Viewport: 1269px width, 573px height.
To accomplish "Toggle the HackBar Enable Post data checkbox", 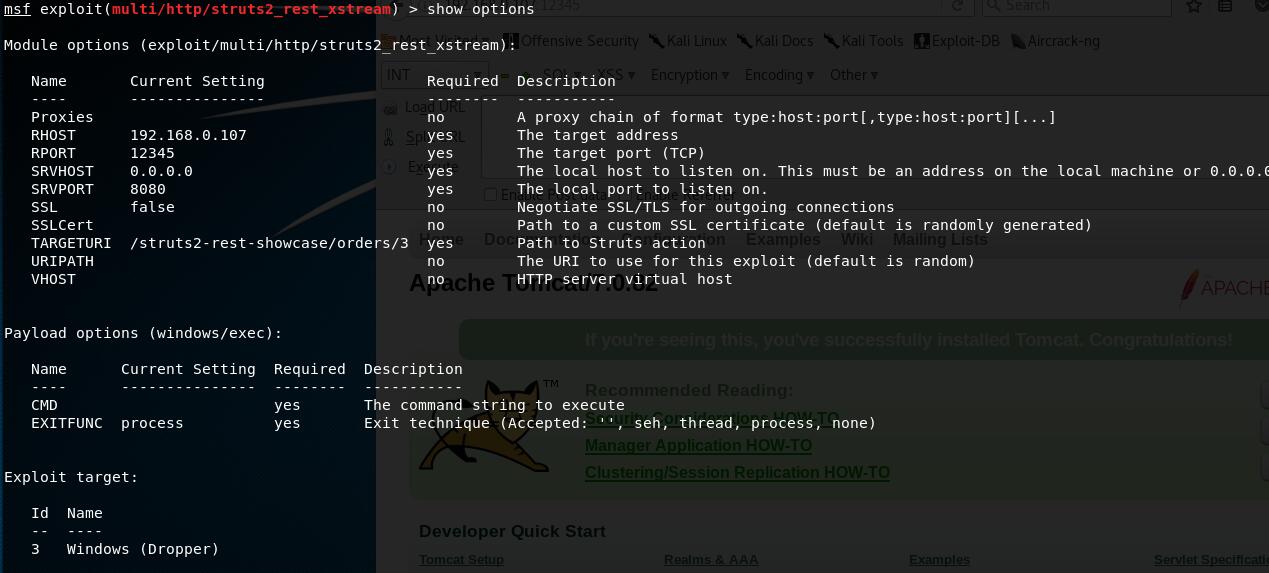I will (490, 195).
